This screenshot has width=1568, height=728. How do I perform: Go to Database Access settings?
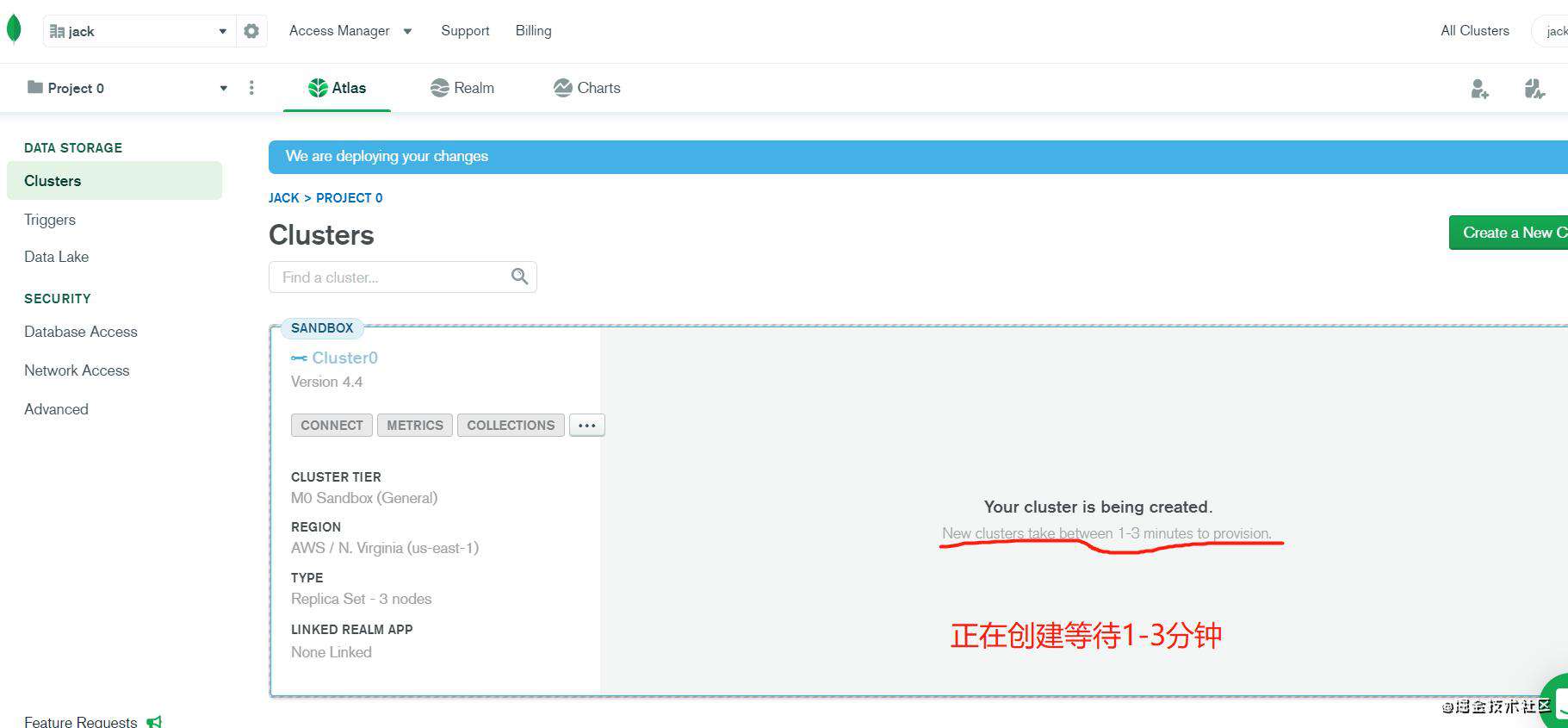[x=81, y=332]
